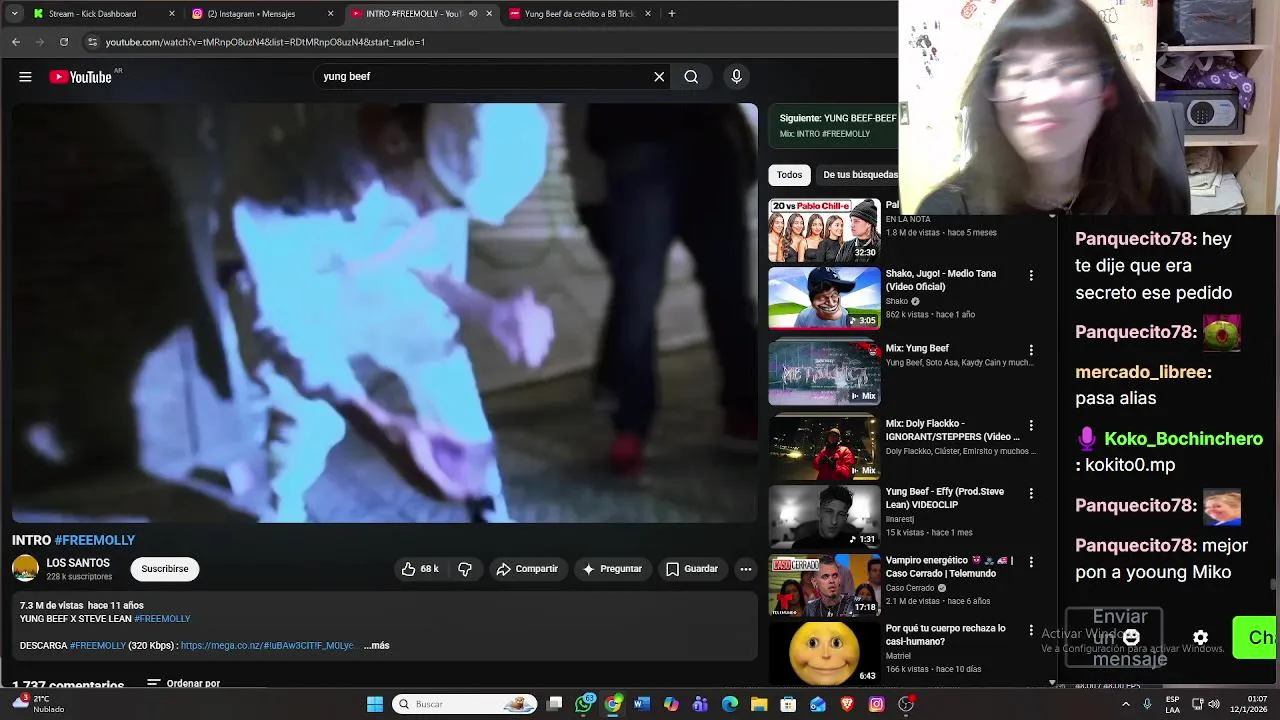Open options for Por qué tu cuerpo video
Screen dimensions: 1280x720
[x=1031, y=630]
